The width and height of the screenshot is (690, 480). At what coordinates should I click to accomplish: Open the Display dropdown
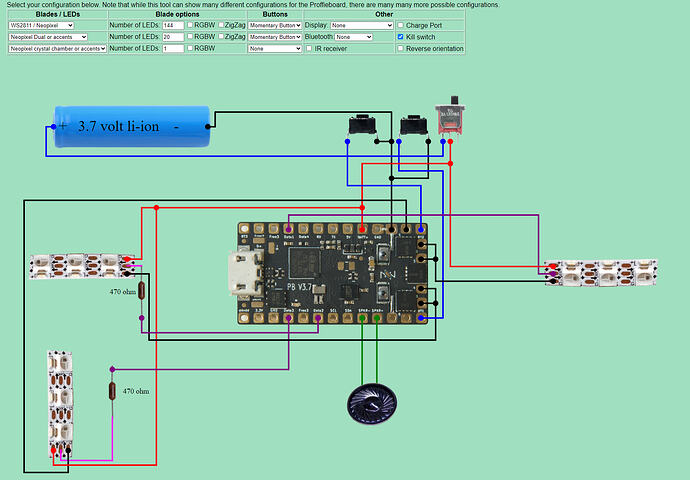tap(362, 26)
